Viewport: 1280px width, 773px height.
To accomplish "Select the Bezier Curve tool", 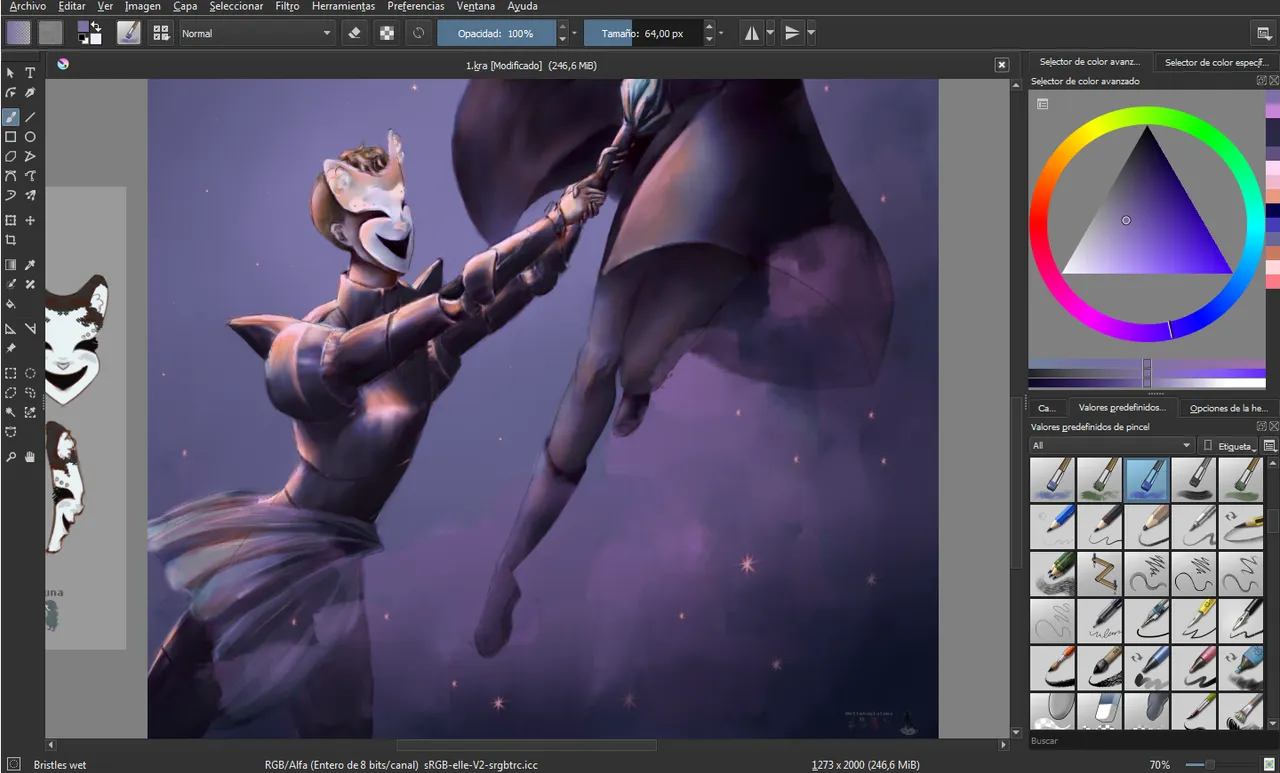I will [11, 176].
